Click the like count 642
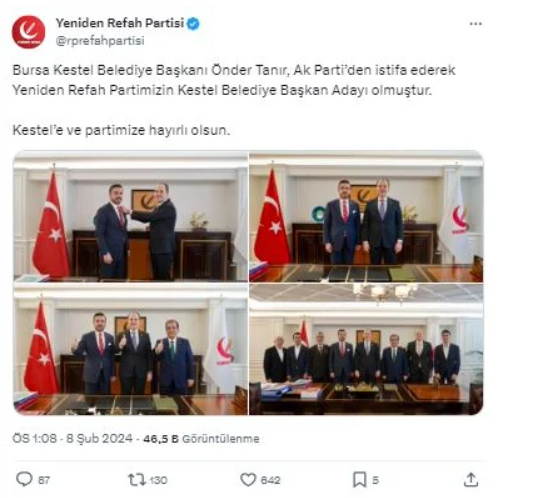Image resolution: width=534 pixels, height=498 pixels. (270, 480)
